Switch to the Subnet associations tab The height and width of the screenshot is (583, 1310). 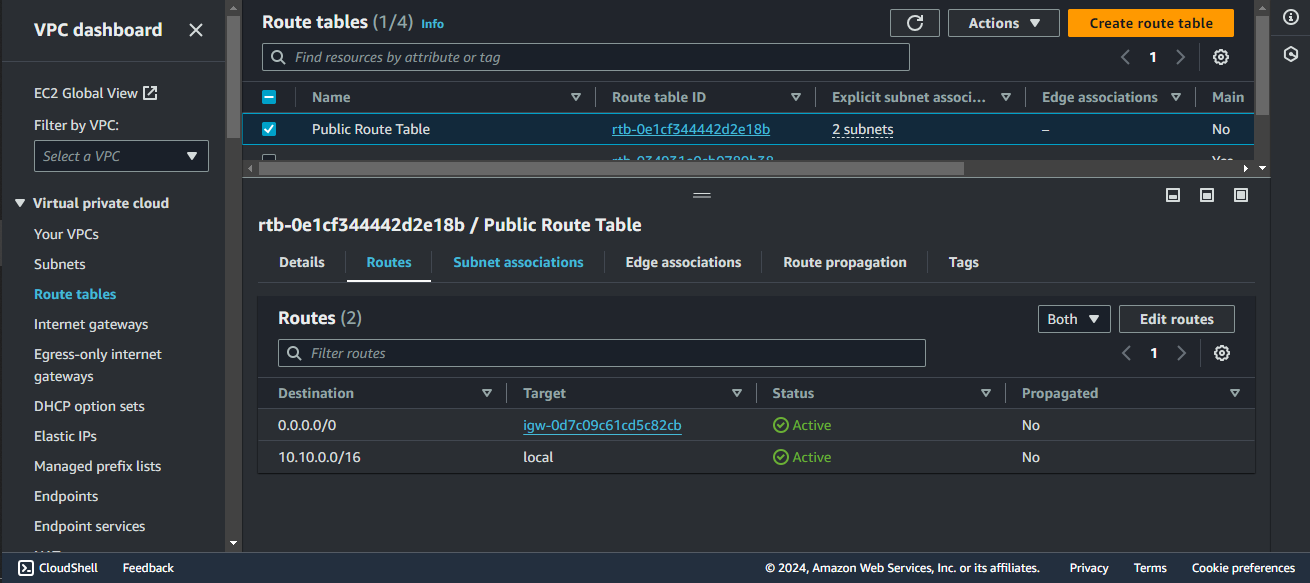(518, 262)
